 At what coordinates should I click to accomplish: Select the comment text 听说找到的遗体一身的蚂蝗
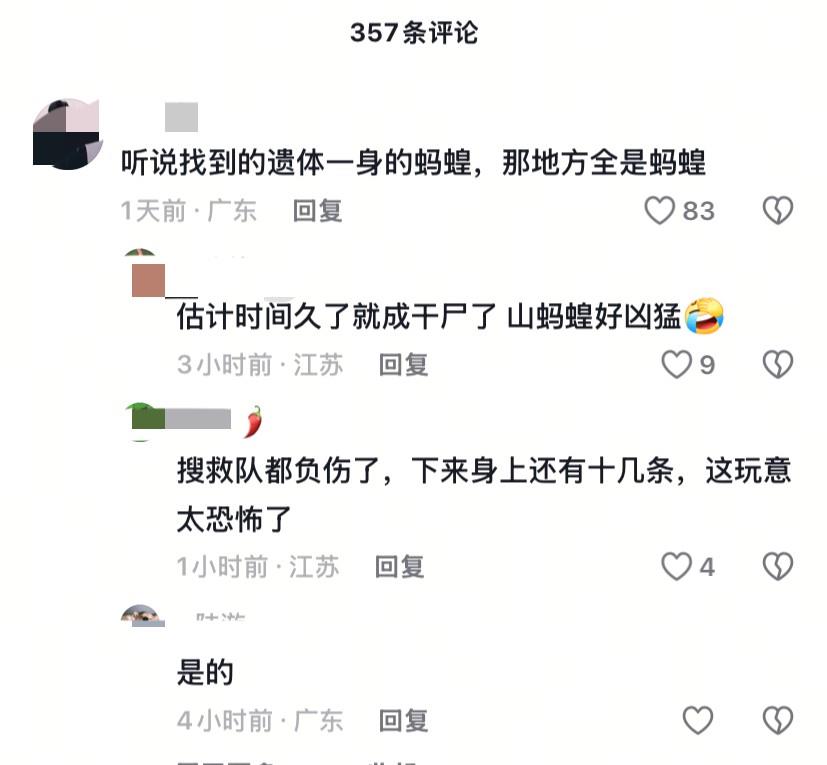pyautogui.click(x=296, y=162)
